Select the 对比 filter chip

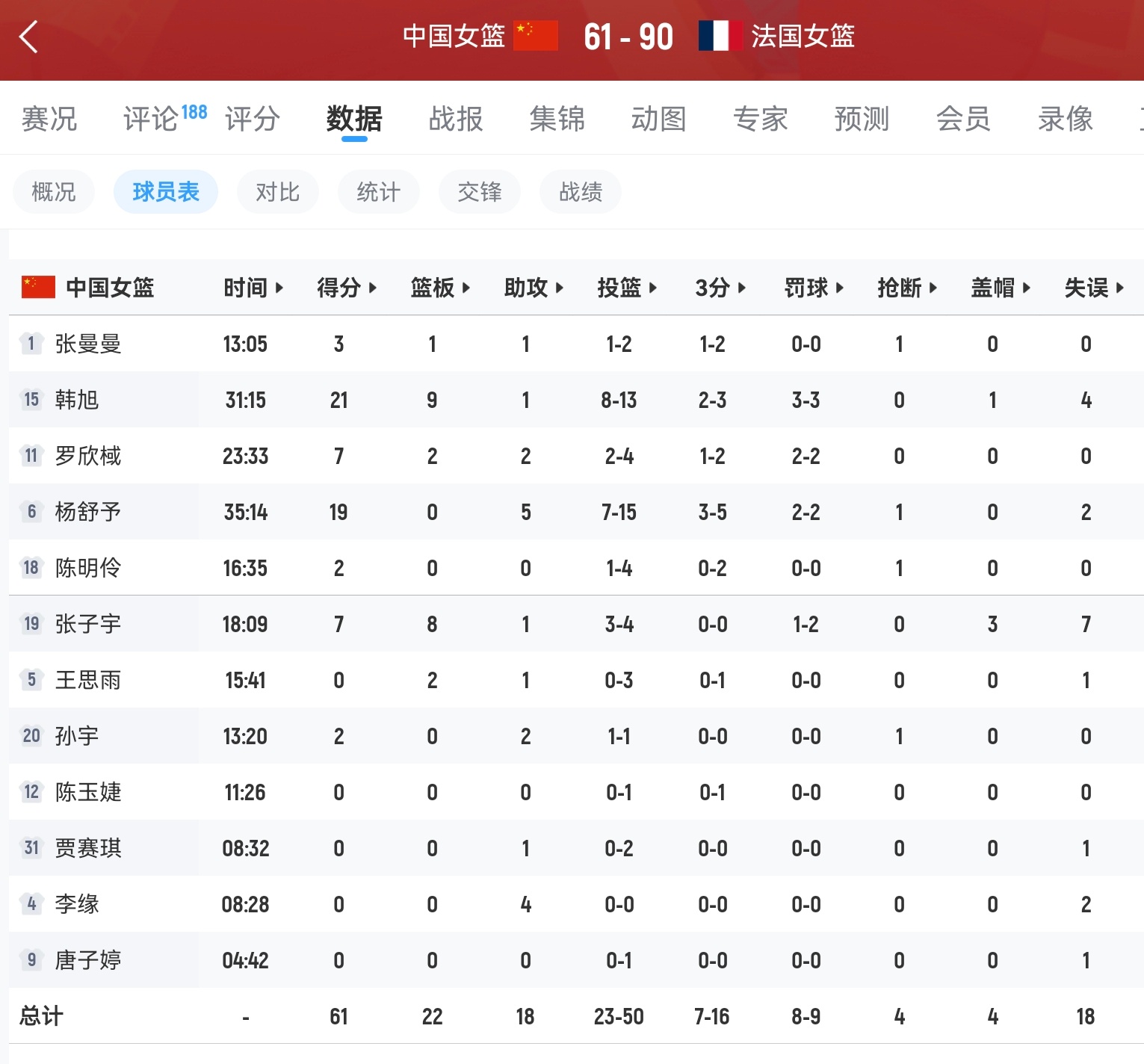click(x=278, y=192)
